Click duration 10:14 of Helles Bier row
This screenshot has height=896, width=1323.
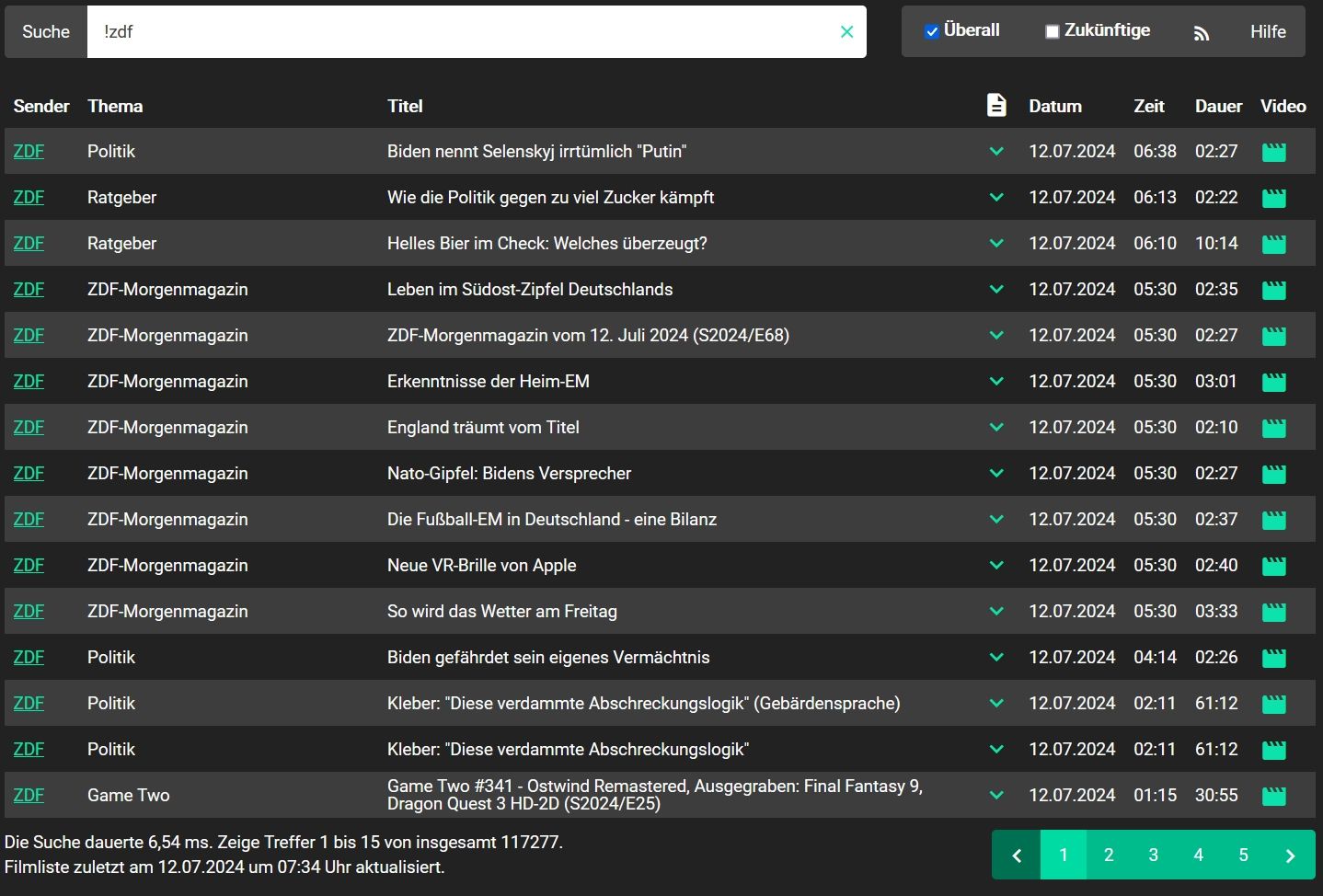coord(1216,243)
